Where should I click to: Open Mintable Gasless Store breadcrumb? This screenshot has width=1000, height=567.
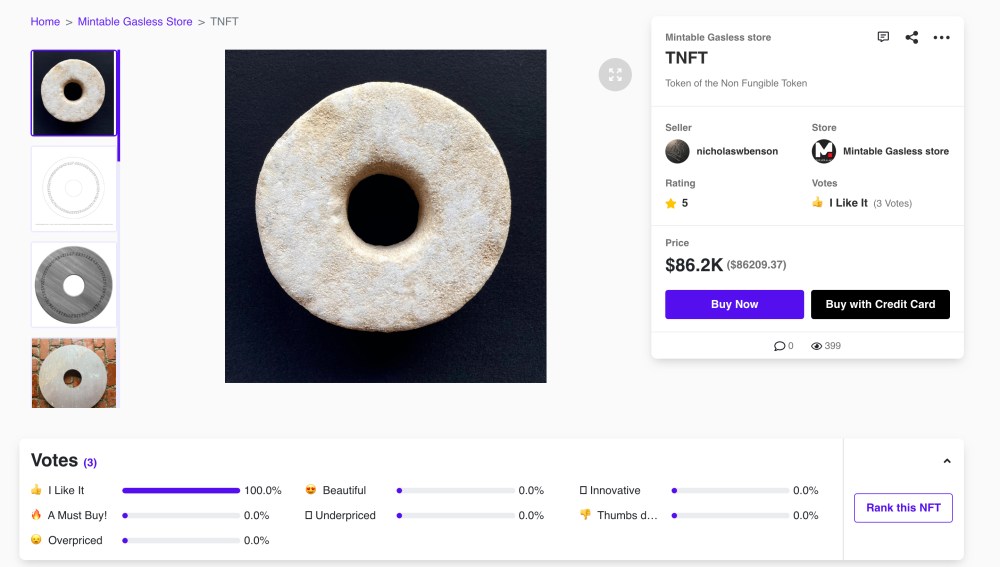(x=135, y=22)
